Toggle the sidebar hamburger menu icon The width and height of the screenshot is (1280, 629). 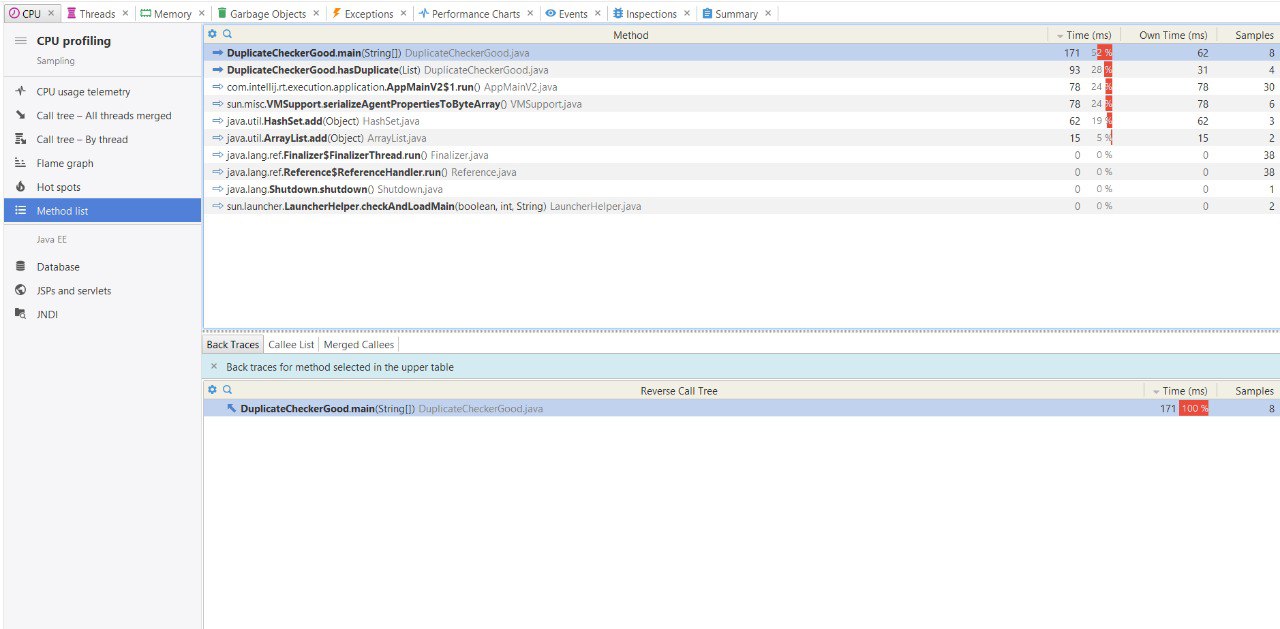20,41
